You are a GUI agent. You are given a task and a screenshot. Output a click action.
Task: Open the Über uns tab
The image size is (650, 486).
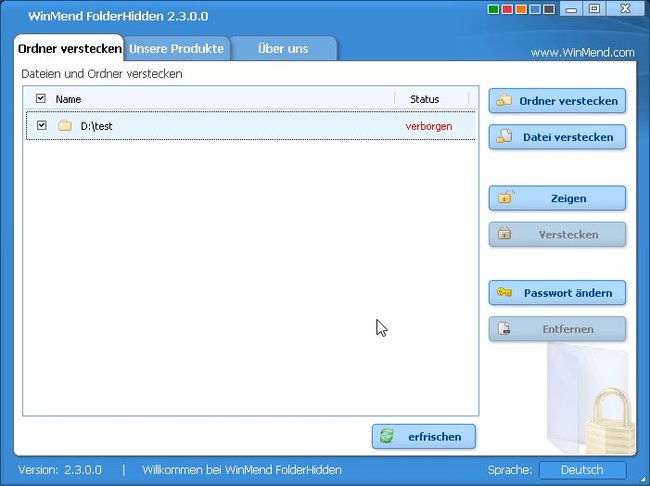[x=283, y=49]
